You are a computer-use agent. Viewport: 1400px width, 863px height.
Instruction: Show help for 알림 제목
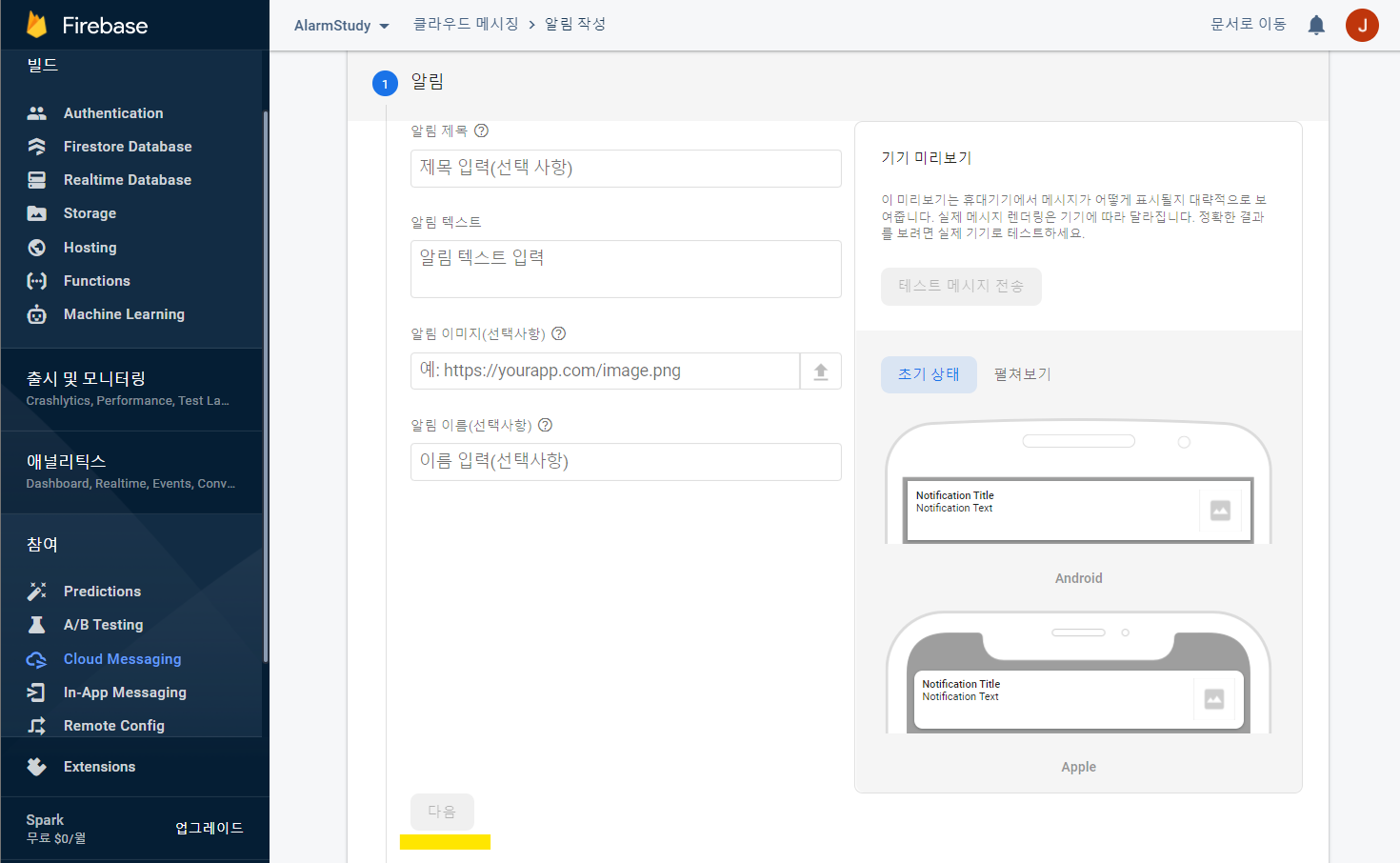(x=481, y=130)
